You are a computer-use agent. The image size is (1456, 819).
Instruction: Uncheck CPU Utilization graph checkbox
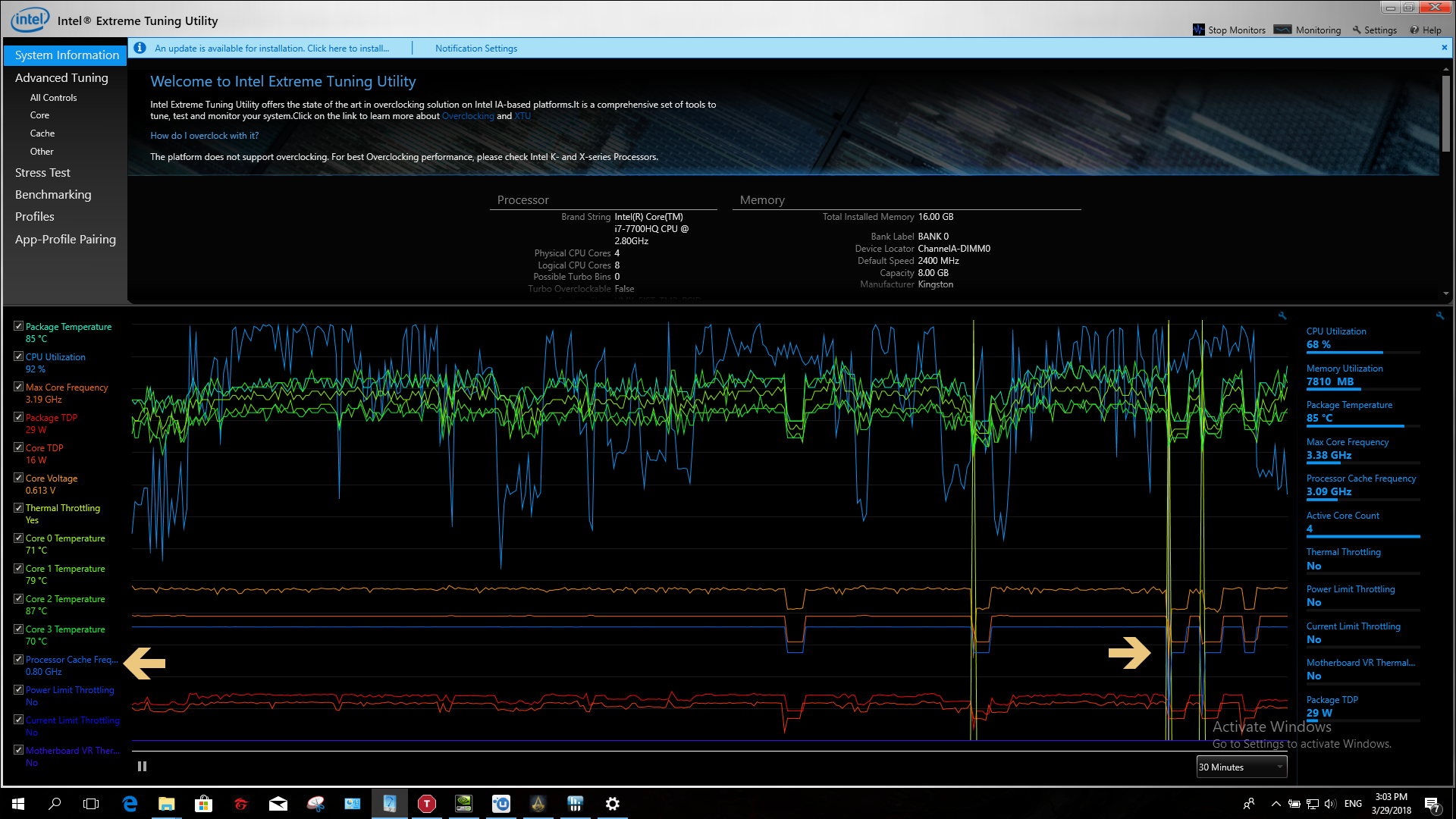click(x=18, y=356)
